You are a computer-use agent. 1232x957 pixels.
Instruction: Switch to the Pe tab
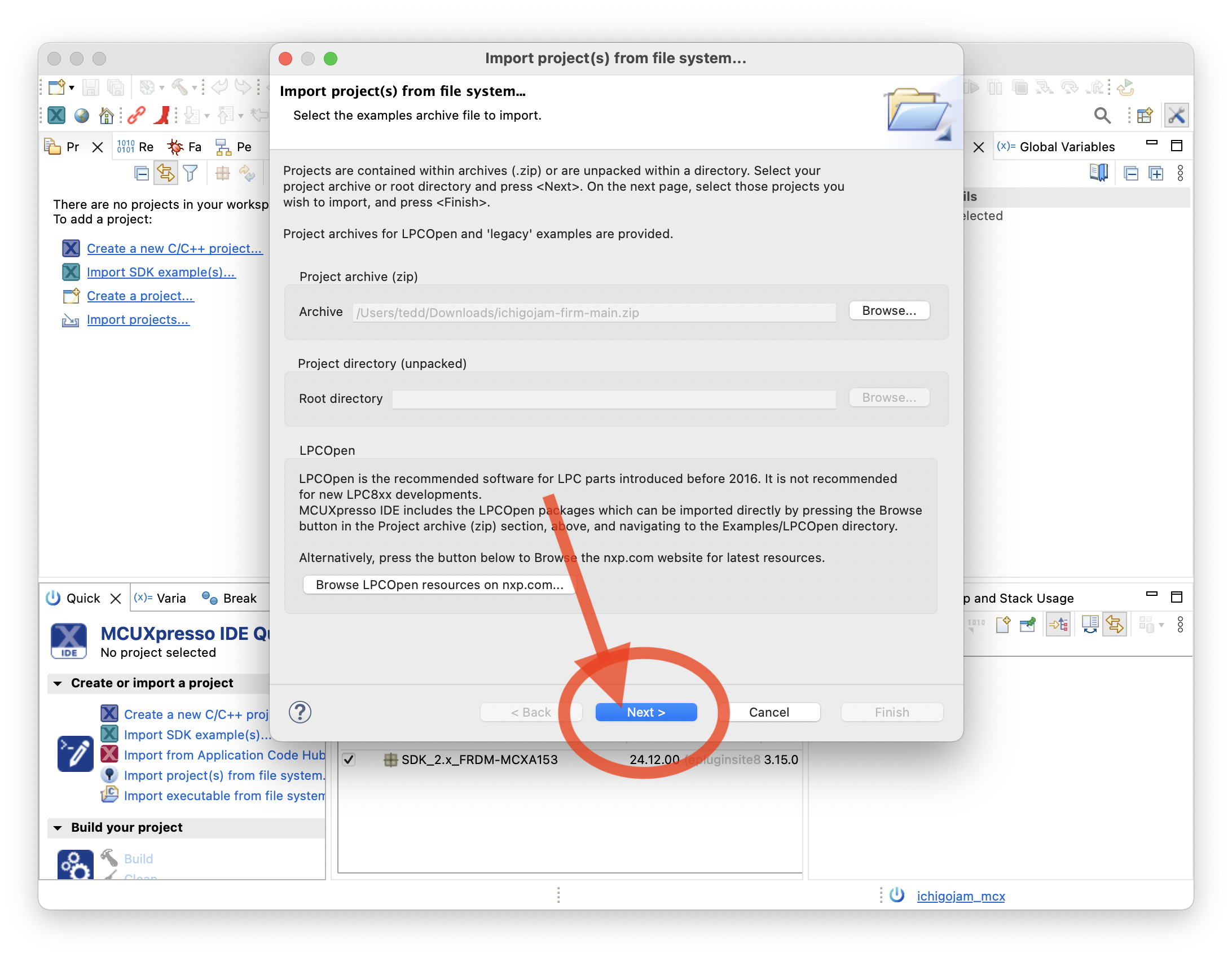[x=234, y=147]
